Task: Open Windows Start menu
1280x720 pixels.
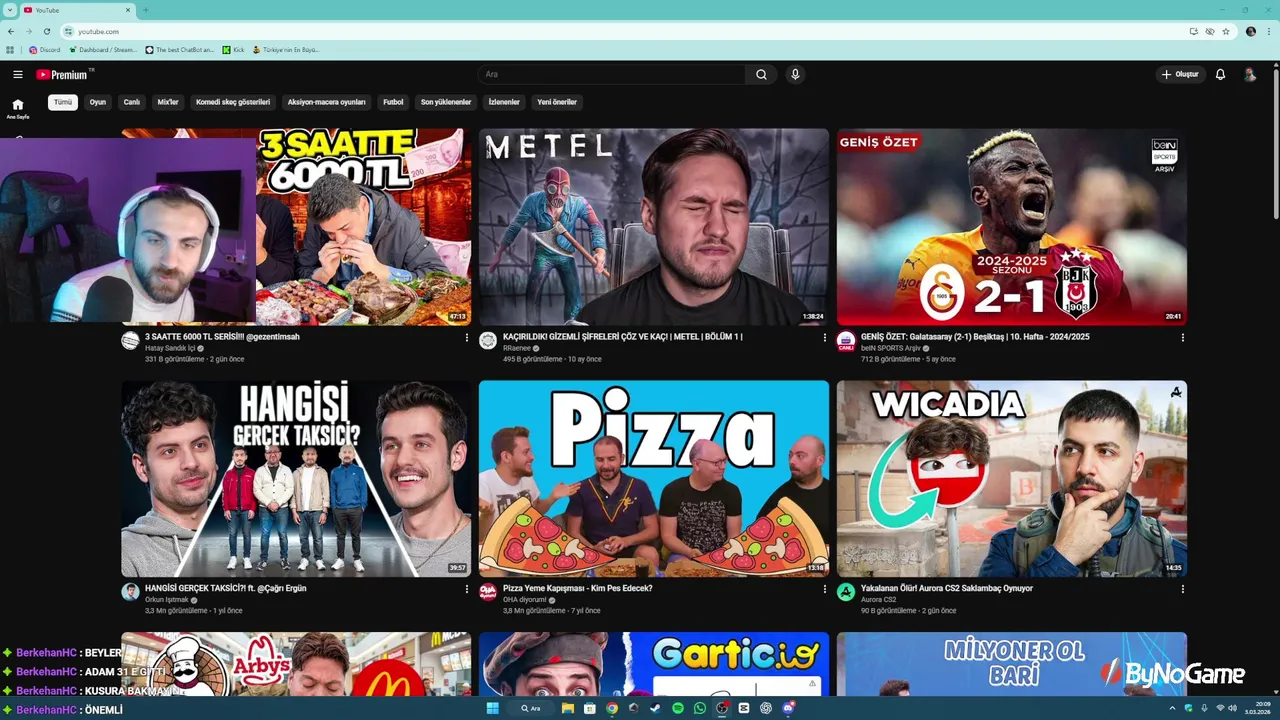Action: (492, 708)
